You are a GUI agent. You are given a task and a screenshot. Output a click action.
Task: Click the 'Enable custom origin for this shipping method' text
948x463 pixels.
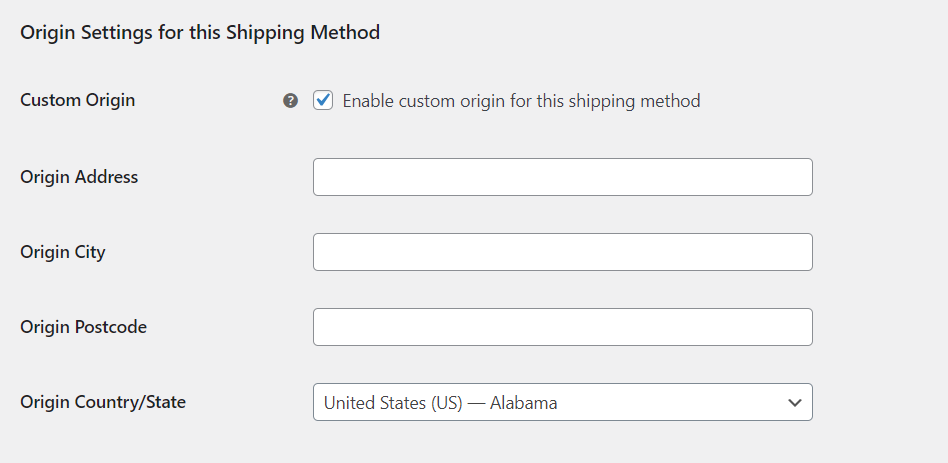point(521,101)
